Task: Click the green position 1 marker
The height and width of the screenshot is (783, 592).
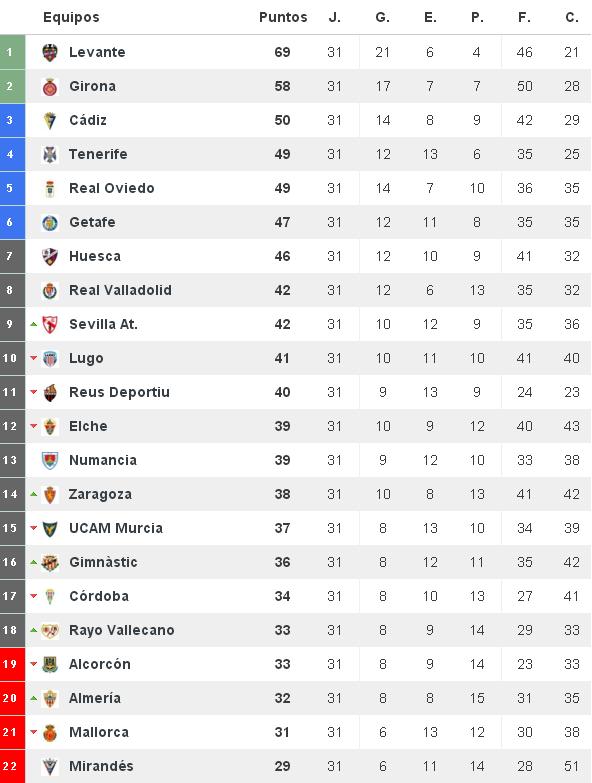Action: [x=12, y=52]
